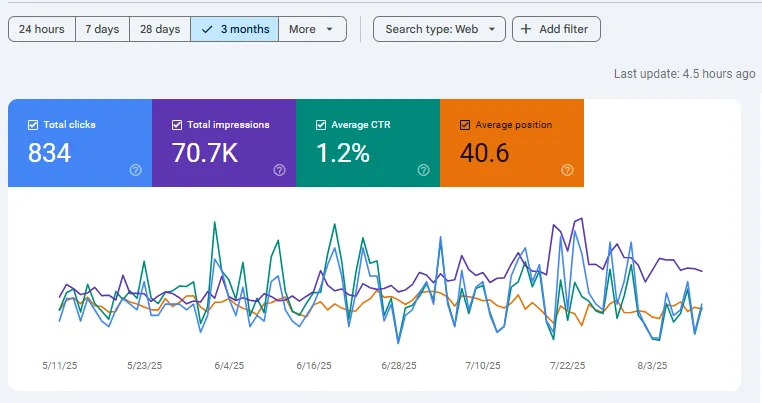
Task: Uncheck the Average position checkbox
Action: click(x=465, y=125)
